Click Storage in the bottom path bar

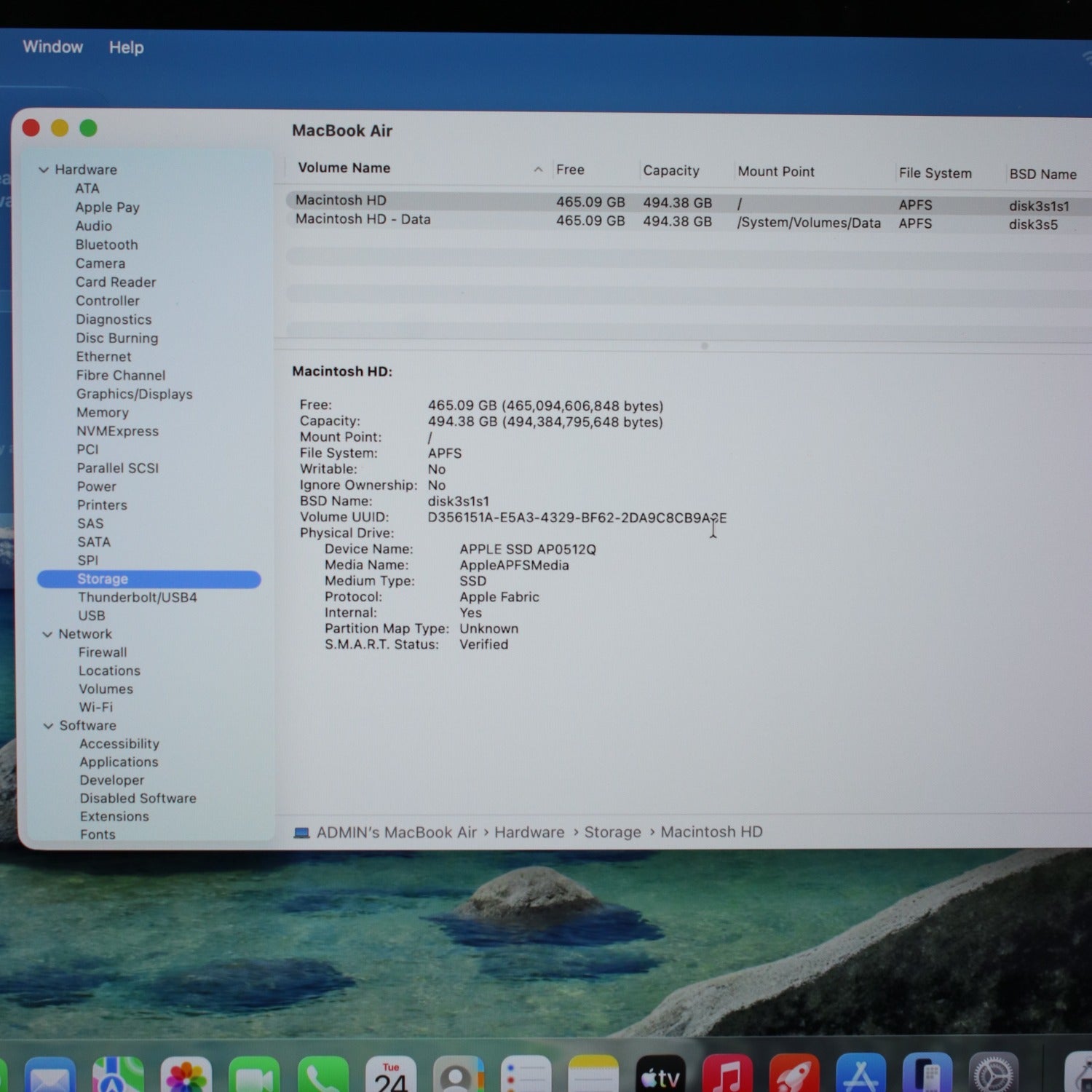pyautogui.click(x=613, y=832)
